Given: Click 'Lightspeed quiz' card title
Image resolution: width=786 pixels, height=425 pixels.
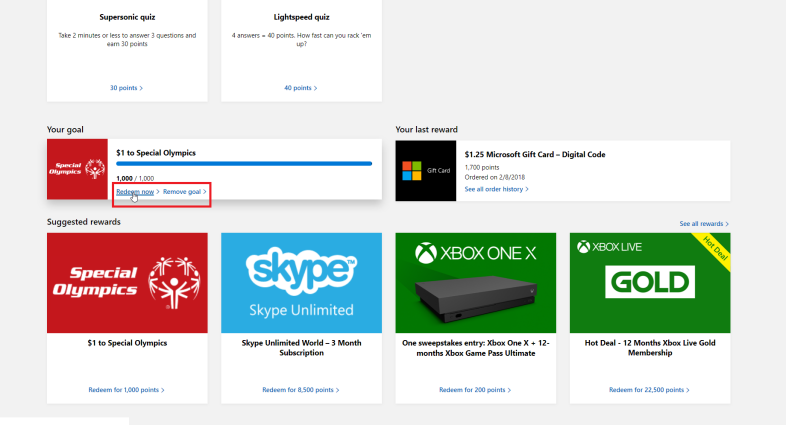Looking at the screenshot, I should point(301,17).
